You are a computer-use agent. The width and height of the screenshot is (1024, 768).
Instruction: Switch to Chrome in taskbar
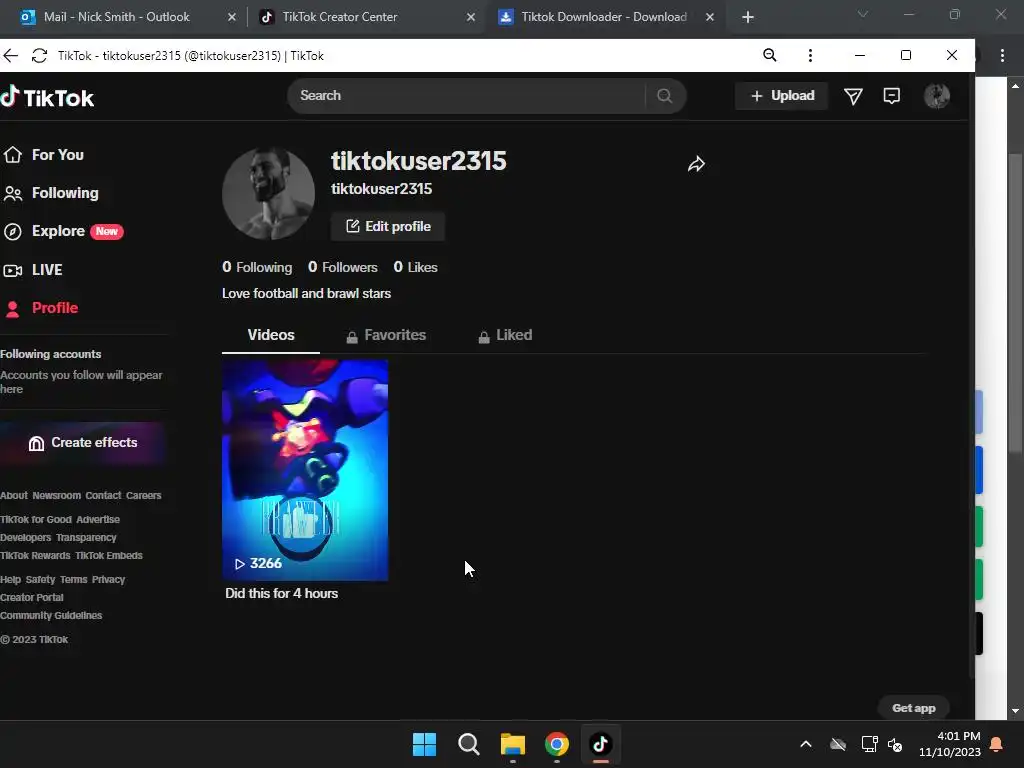[556, 744]
